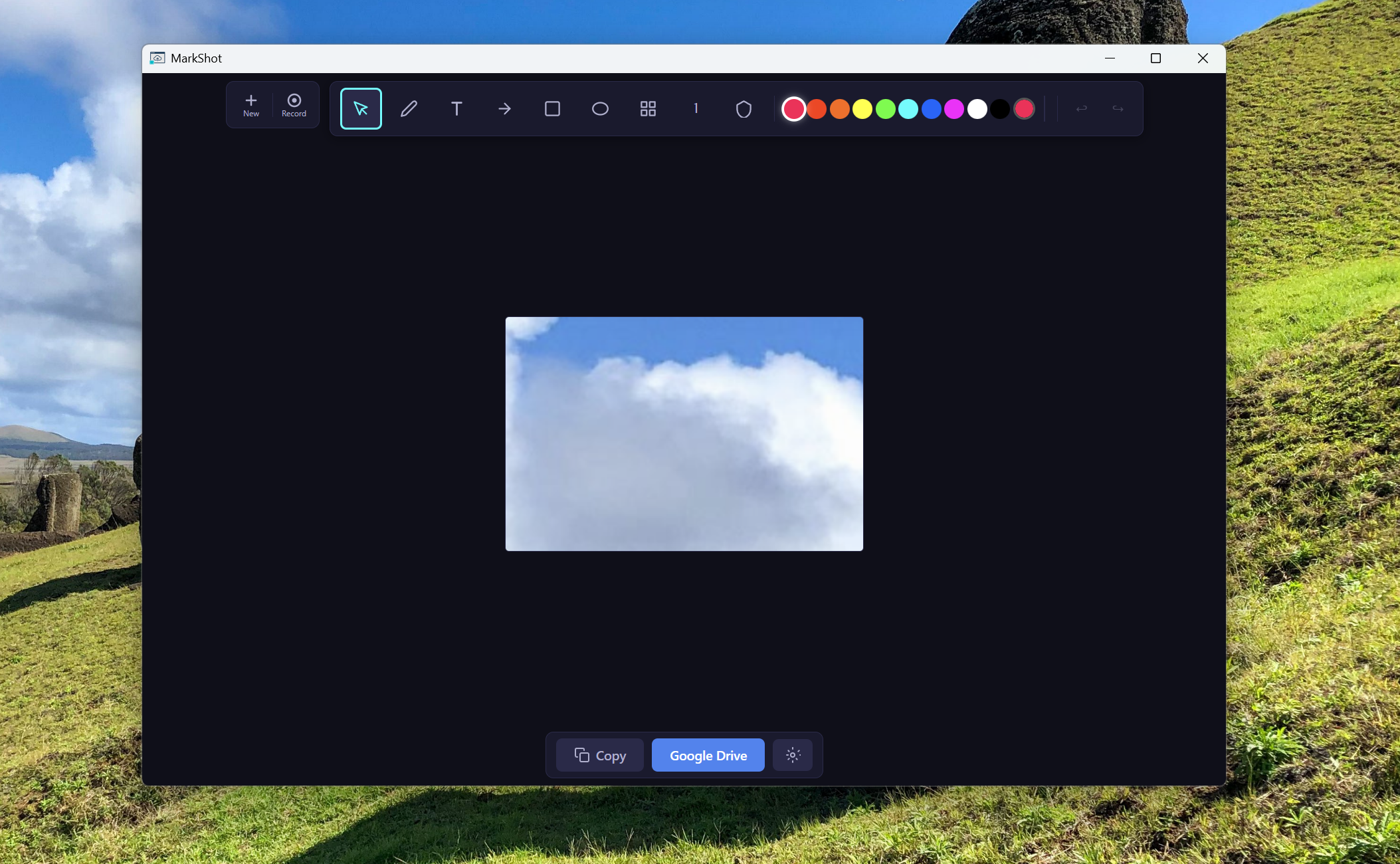The height and width of the screenshot is (864, 1400).
Task: Open settings with the gear icon
Action: click(x=793, y=755)
